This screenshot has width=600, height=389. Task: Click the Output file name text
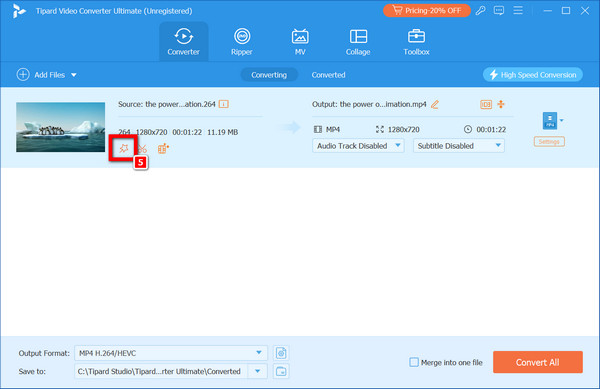[369, 104]
